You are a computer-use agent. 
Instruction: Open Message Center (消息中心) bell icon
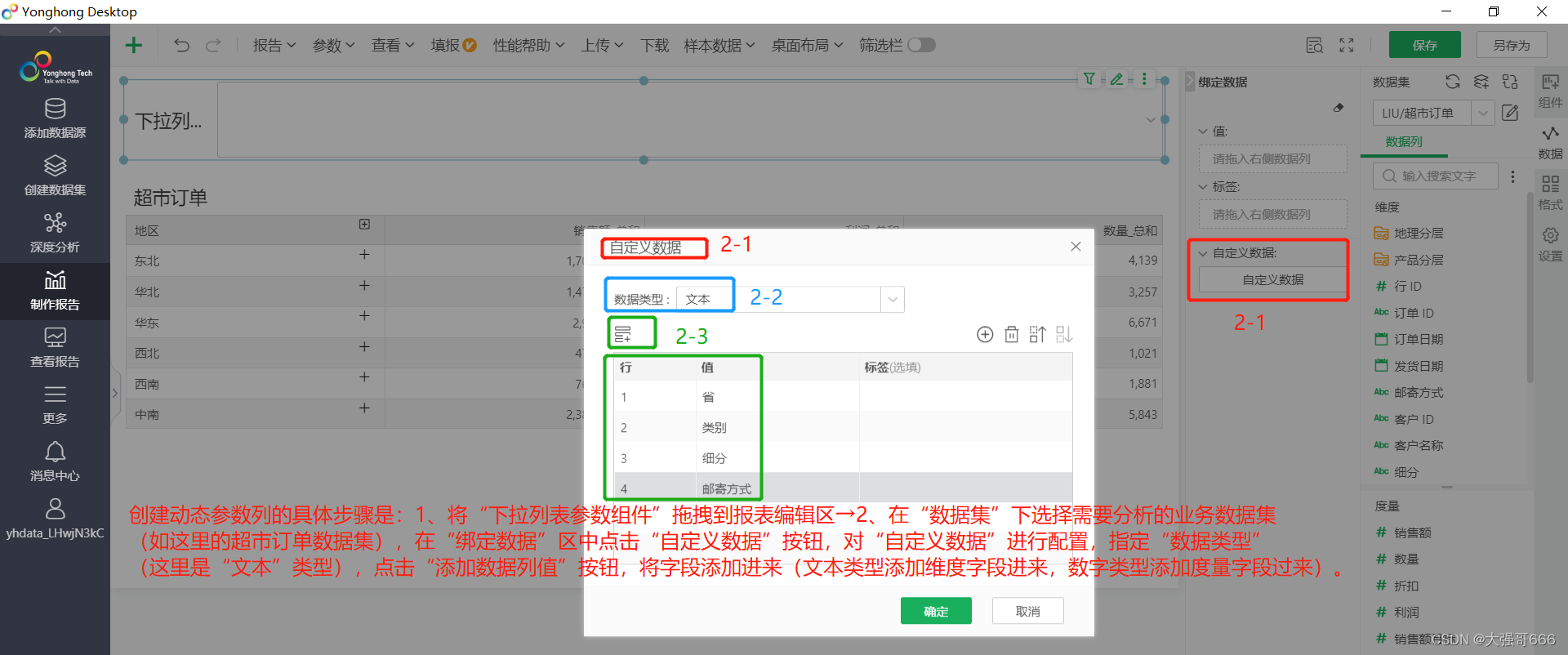55,462
